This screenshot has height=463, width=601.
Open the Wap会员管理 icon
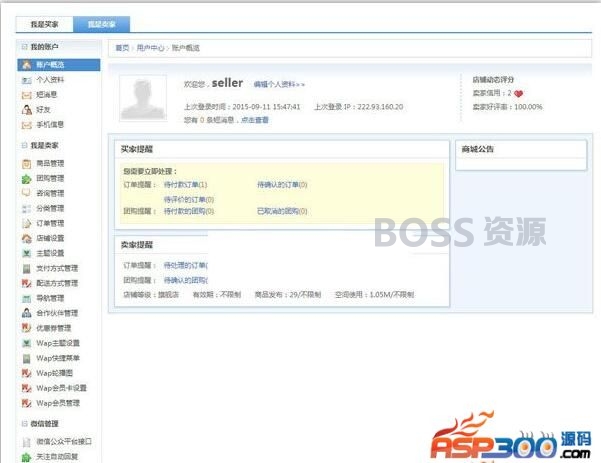pos(26,403)
